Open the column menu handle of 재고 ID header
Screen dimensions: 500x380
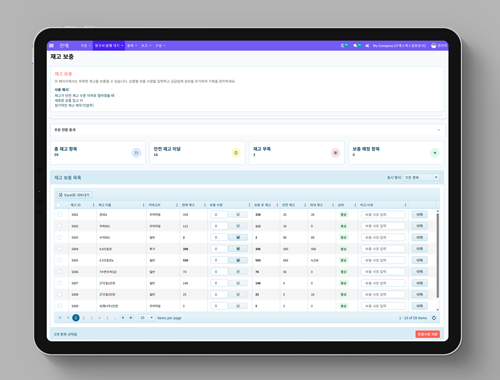(93, 205)
